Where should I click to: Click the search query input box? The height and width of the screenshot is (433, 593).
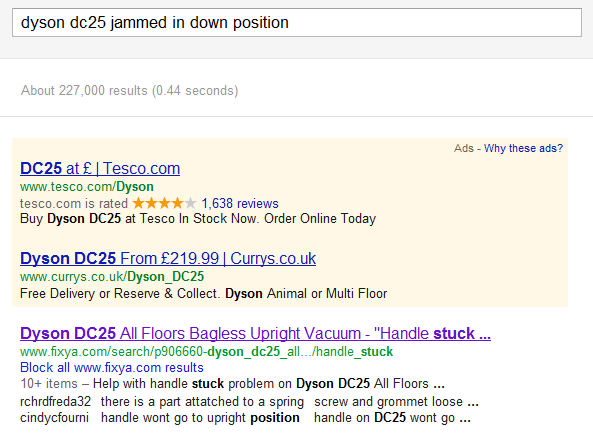click(297, 23)
